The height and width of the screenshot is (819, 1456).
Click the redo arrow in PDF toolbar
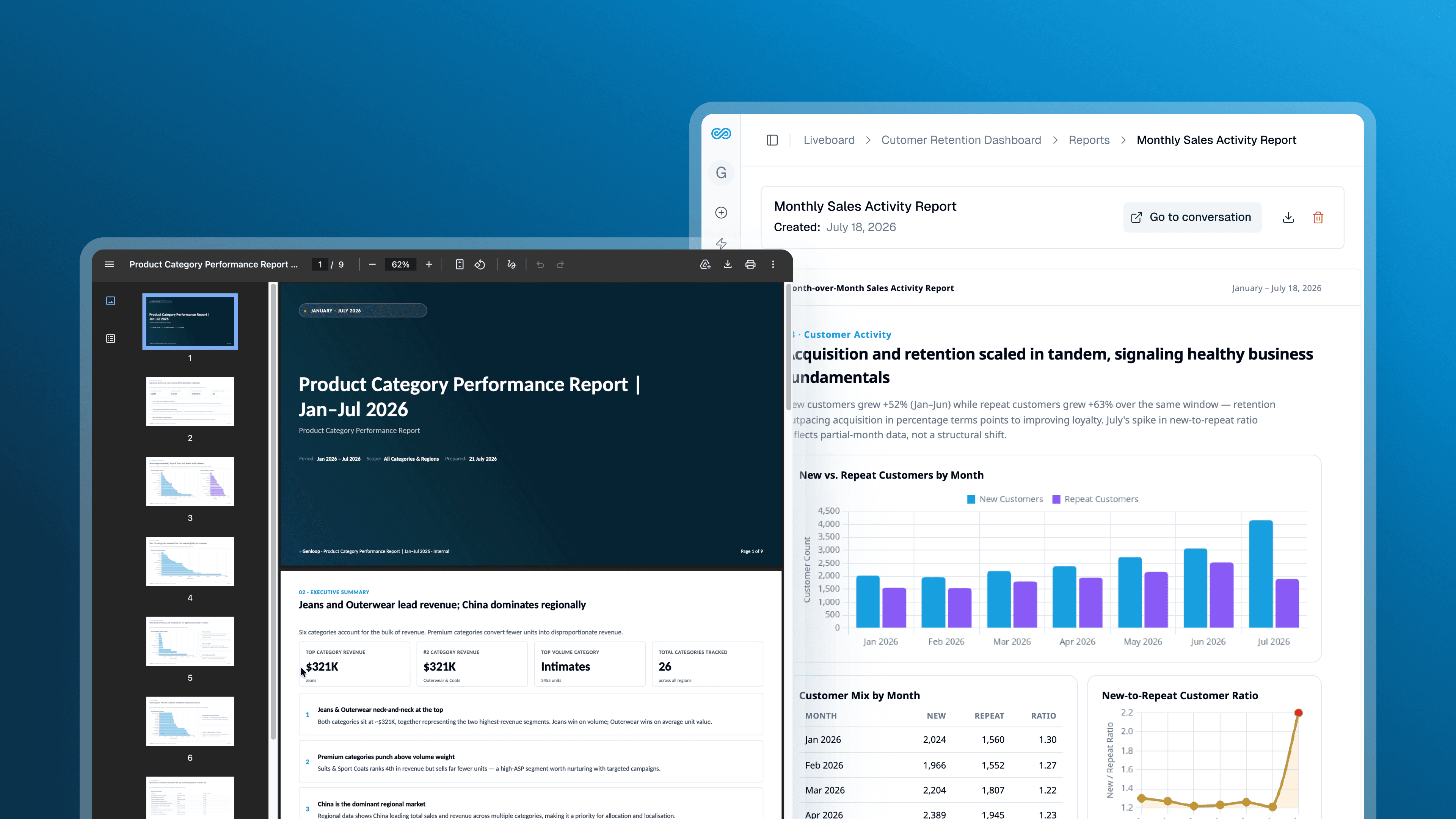pos(560,265)
